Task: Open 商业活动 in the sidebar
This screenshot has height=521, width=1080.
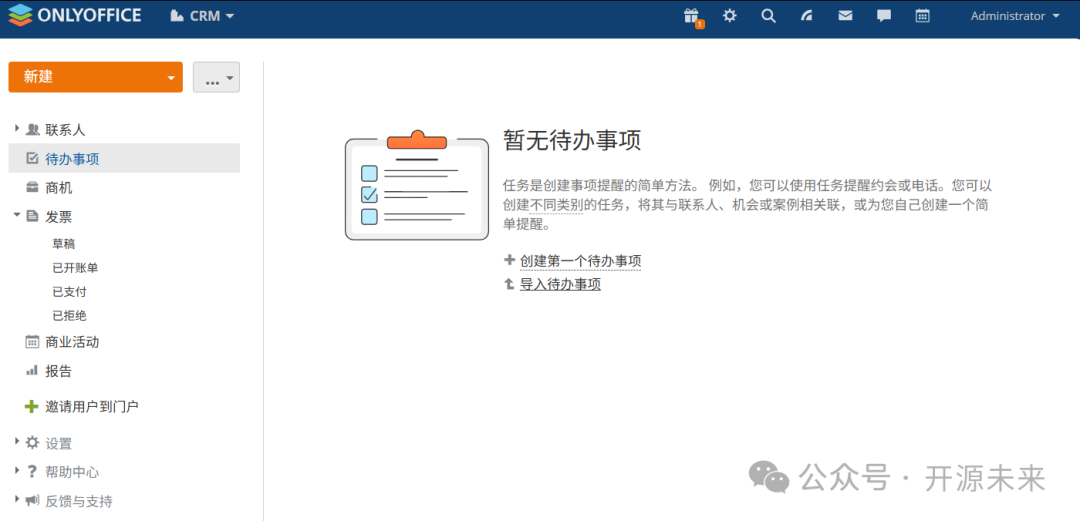Action: click(x=72, y=342)
